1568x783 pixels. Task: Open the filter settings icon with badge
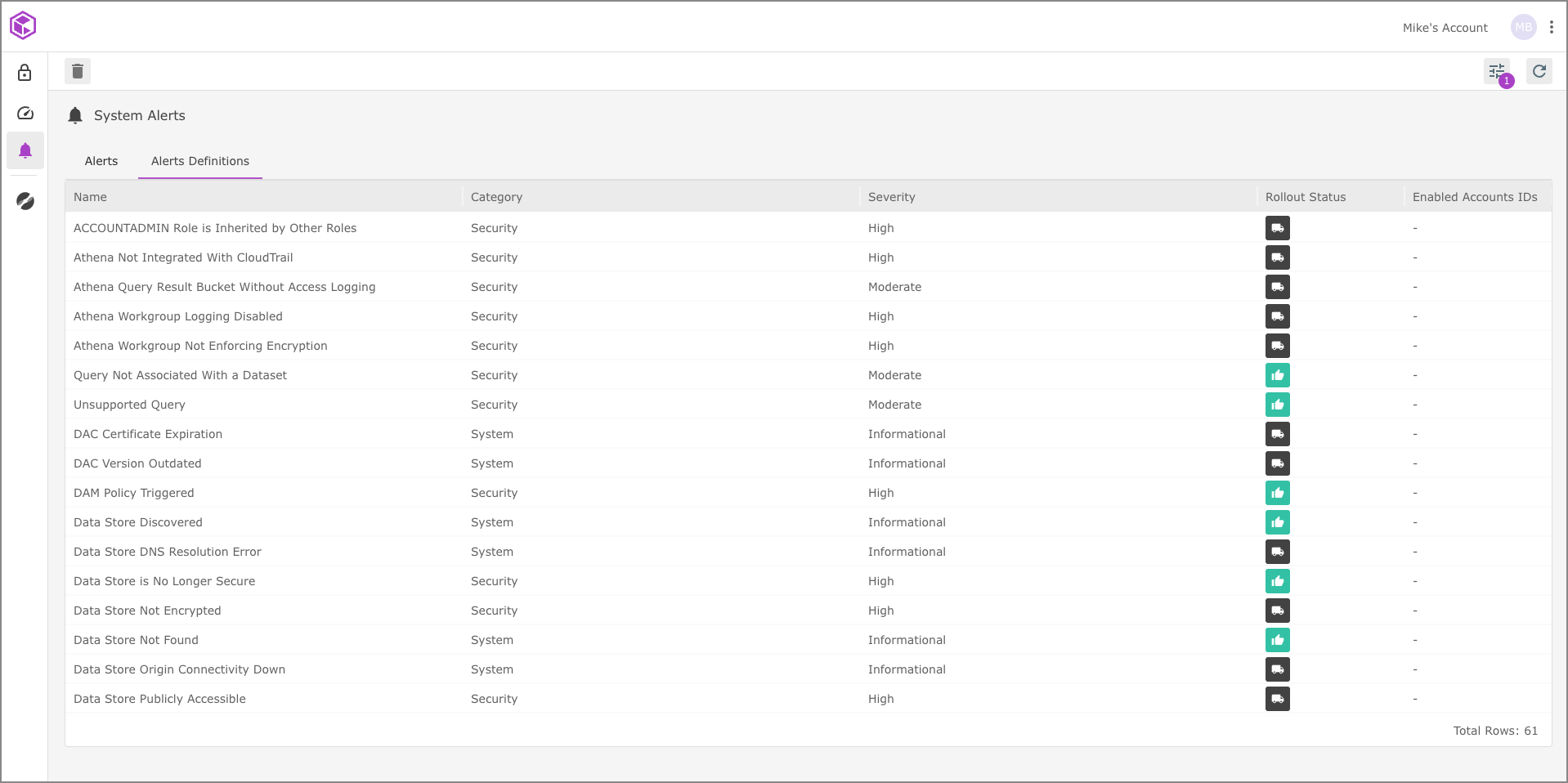click(x=1497, y=72)
